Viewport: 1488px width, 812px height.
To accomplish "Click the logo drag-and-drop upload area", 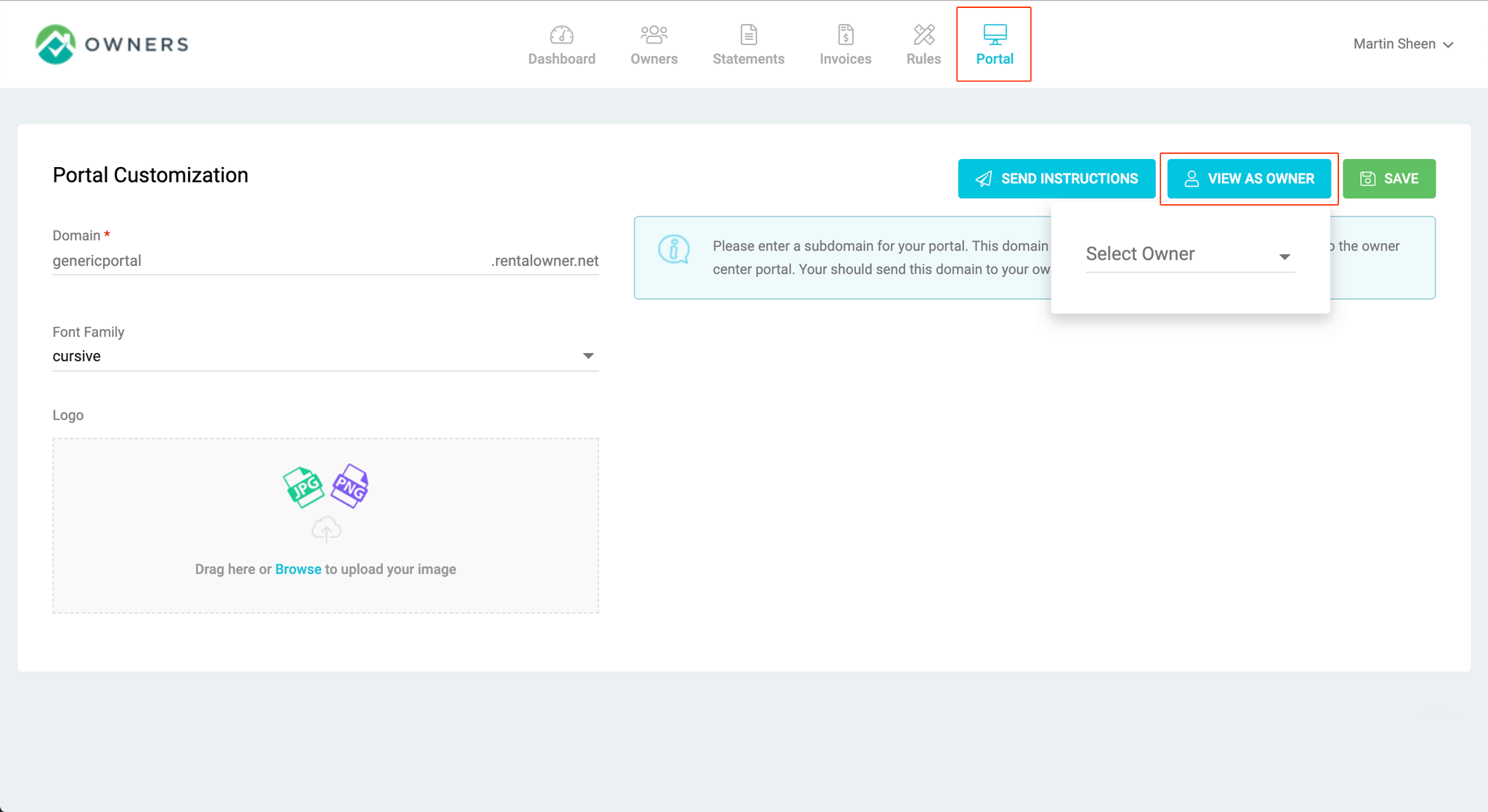I will click(x=325, y=526).
